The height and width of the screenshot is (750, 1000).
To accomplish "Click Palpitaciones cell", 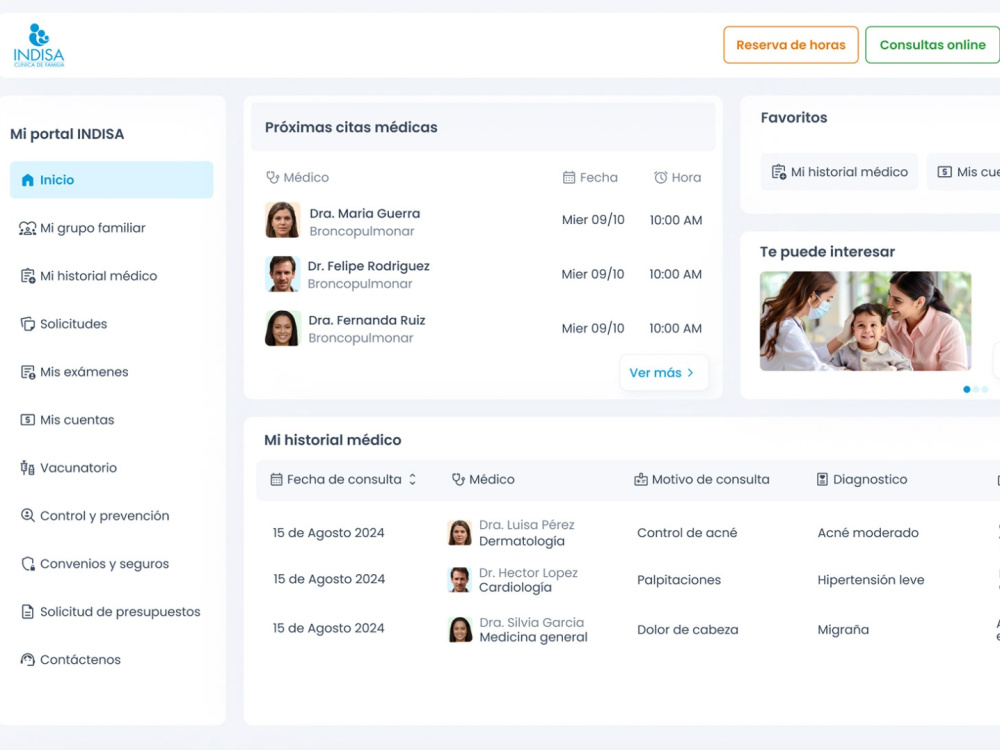I will [x=679, y=580].
